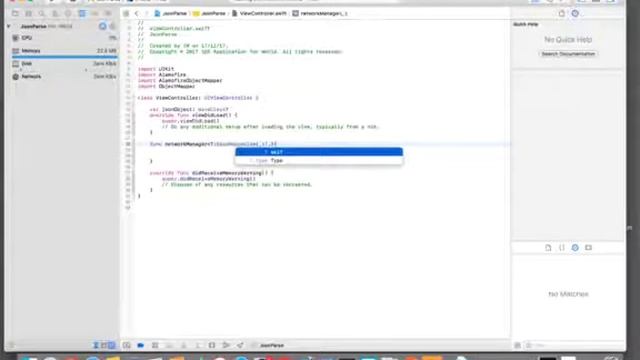Open the File inspector tab icon
The width and height of the screenshot is (640, 360).
pos(562,13)
